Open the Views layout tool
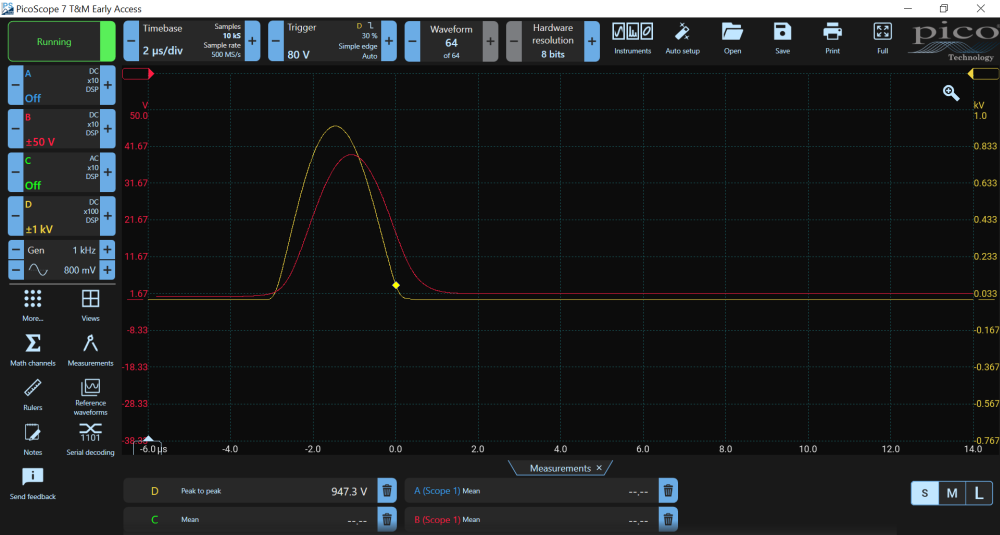The image size is (1000, 535). point(91,305)
